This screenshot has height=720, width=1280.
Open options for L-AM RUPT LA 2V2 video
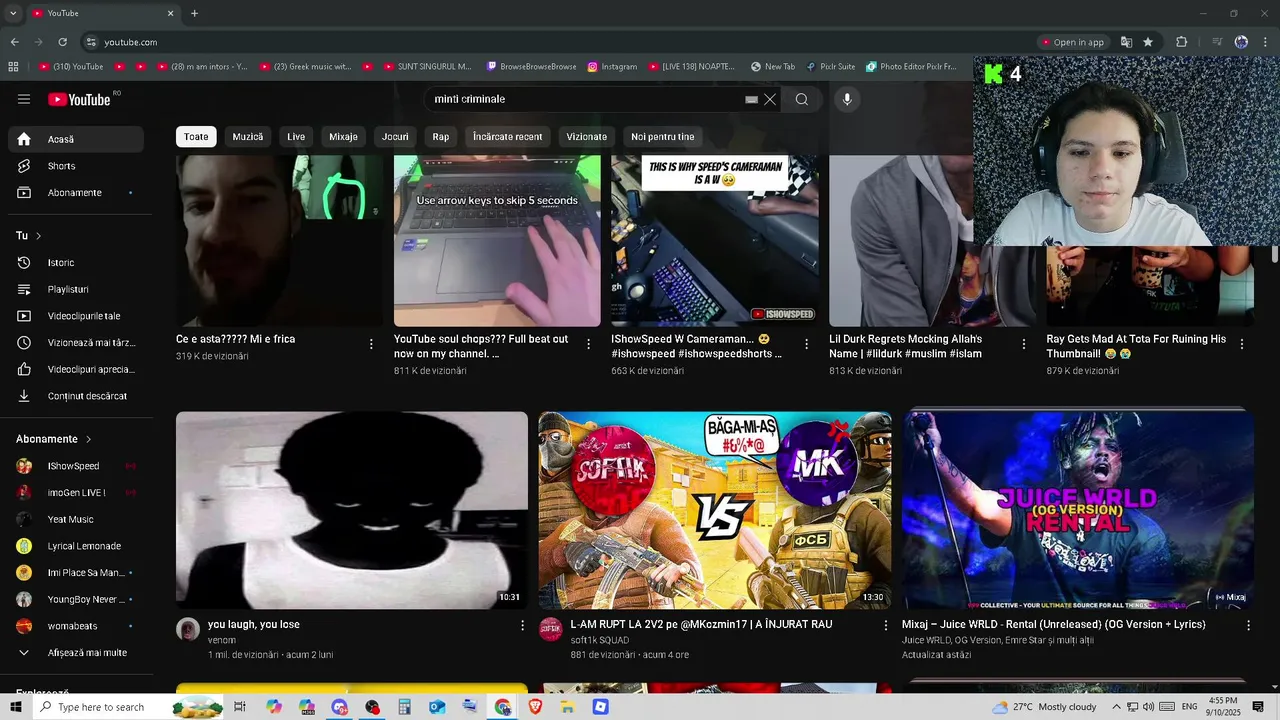tap(885, 625)
